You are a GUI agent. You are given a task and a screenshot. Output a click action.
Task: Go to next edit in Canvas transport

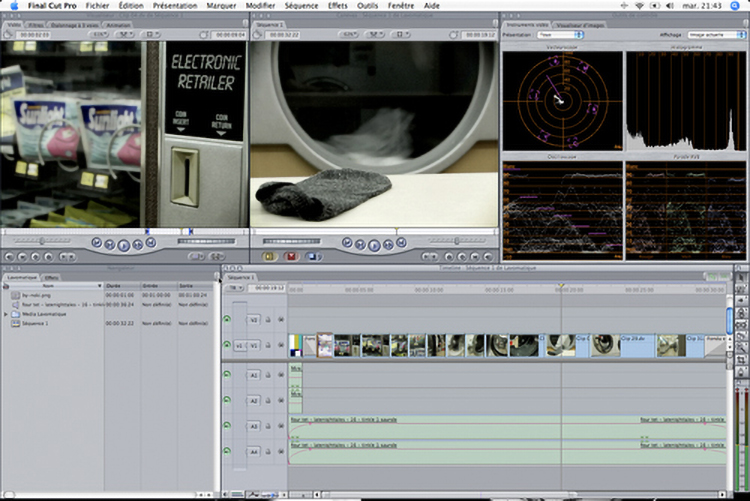[401, 243]
